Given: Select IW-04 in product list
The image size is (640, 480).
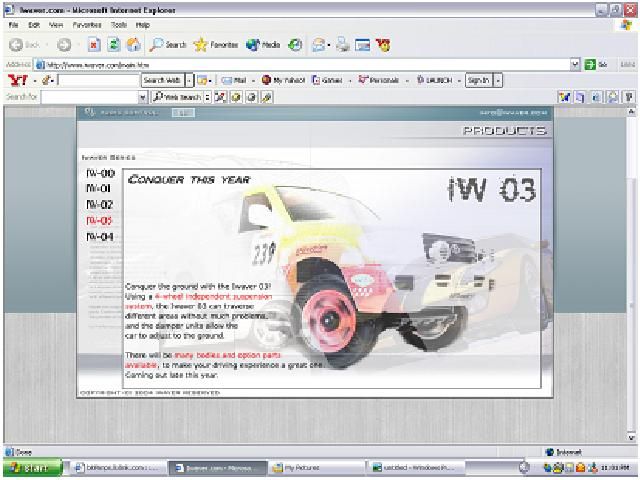Looking at the screenshot, I should tap(100, 237).
